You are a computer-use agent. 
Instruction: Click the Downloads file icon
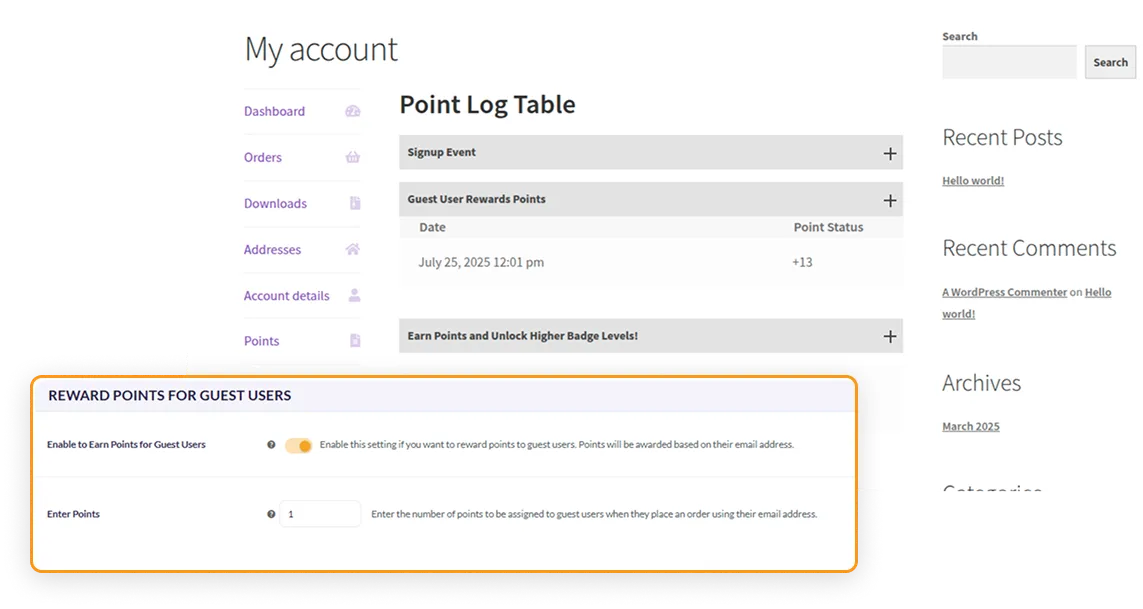(x=355, y=203)
